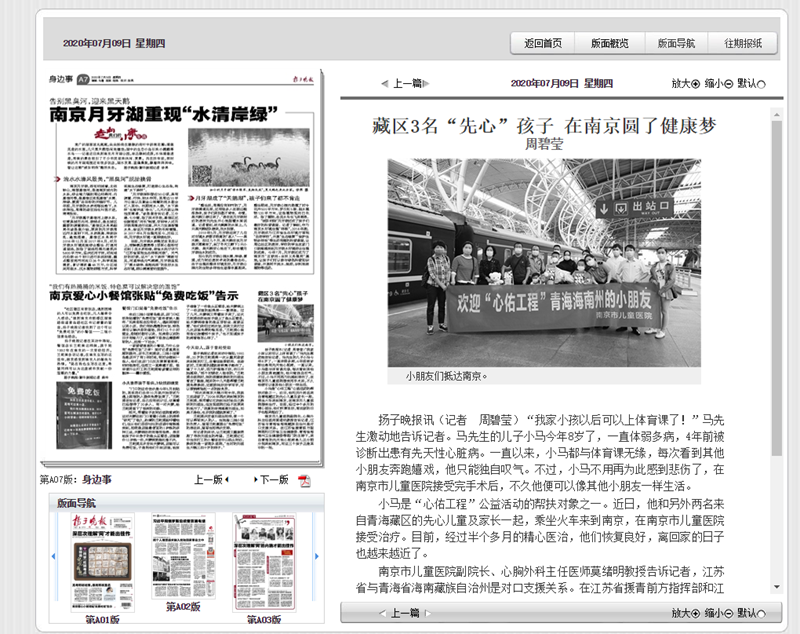
Task: Go to previous page with 上一版
Action: click(211, 480)
